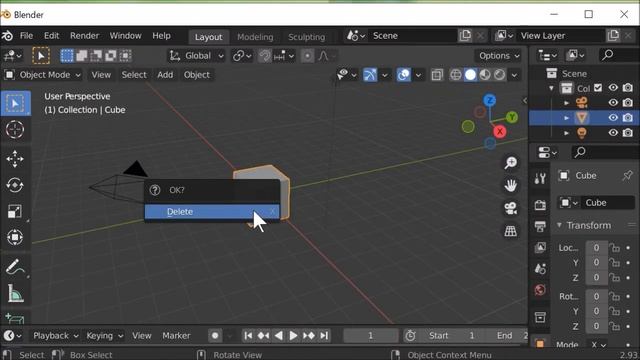Select the Select Box tool

point(15,103)
